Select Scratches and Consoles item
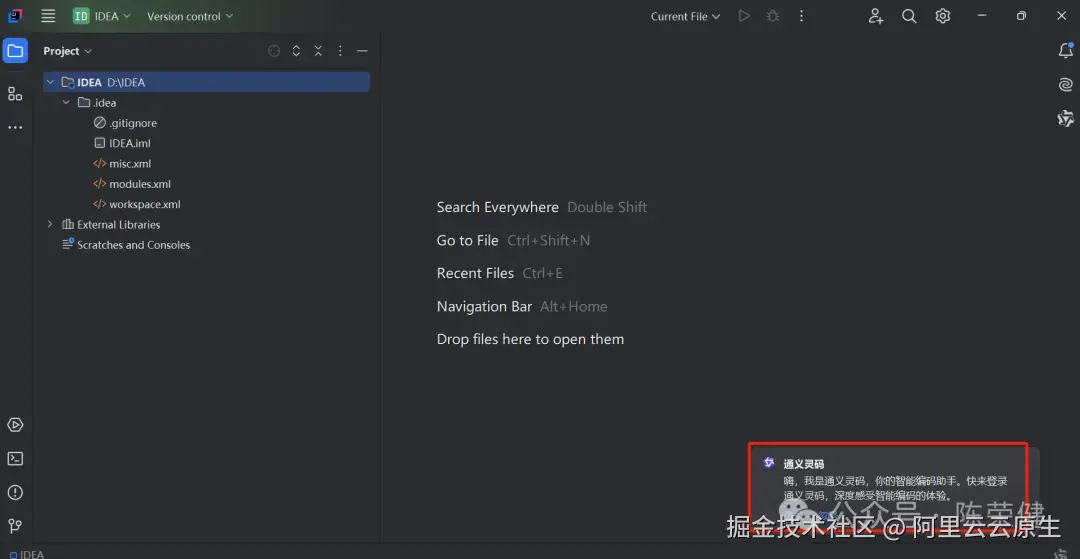This screenshot has height=559, width=1080. point(126,245)
